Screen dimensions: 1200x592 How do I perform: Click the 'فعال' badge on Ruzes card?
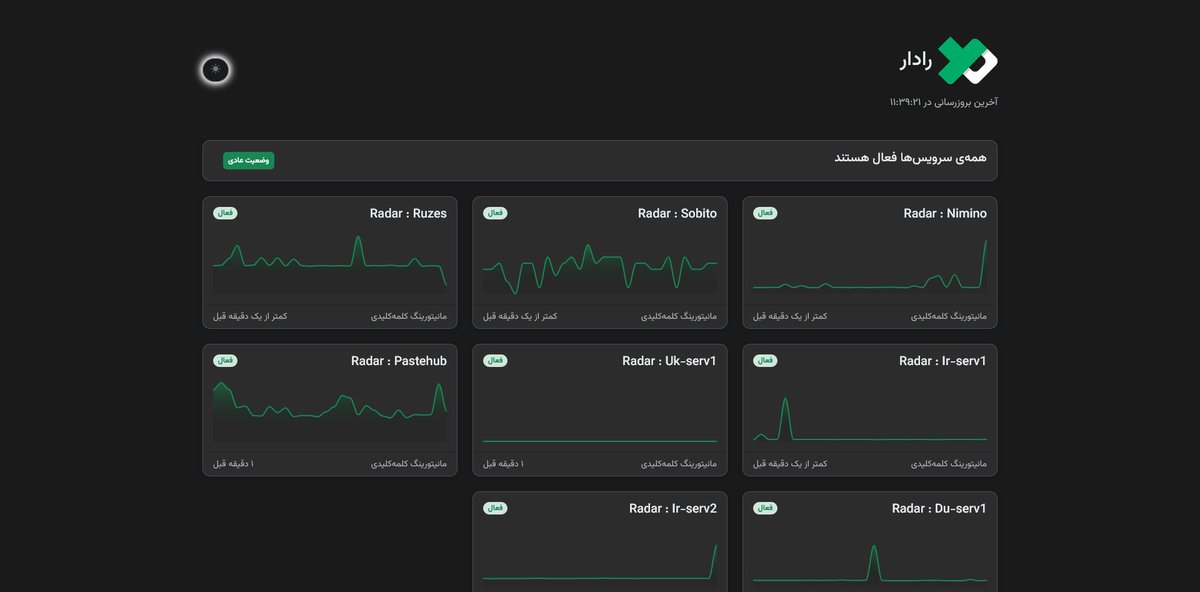[x=225, y=213]
